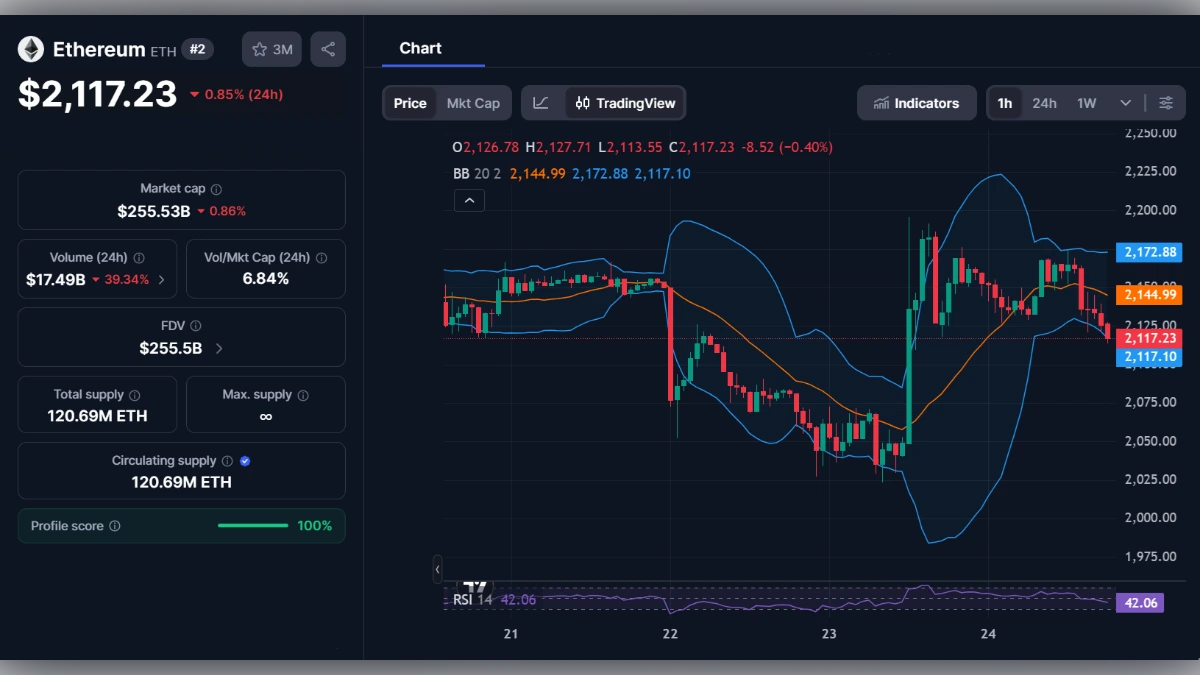Switch the chart view to Mkt Cap

coord(473,102)
